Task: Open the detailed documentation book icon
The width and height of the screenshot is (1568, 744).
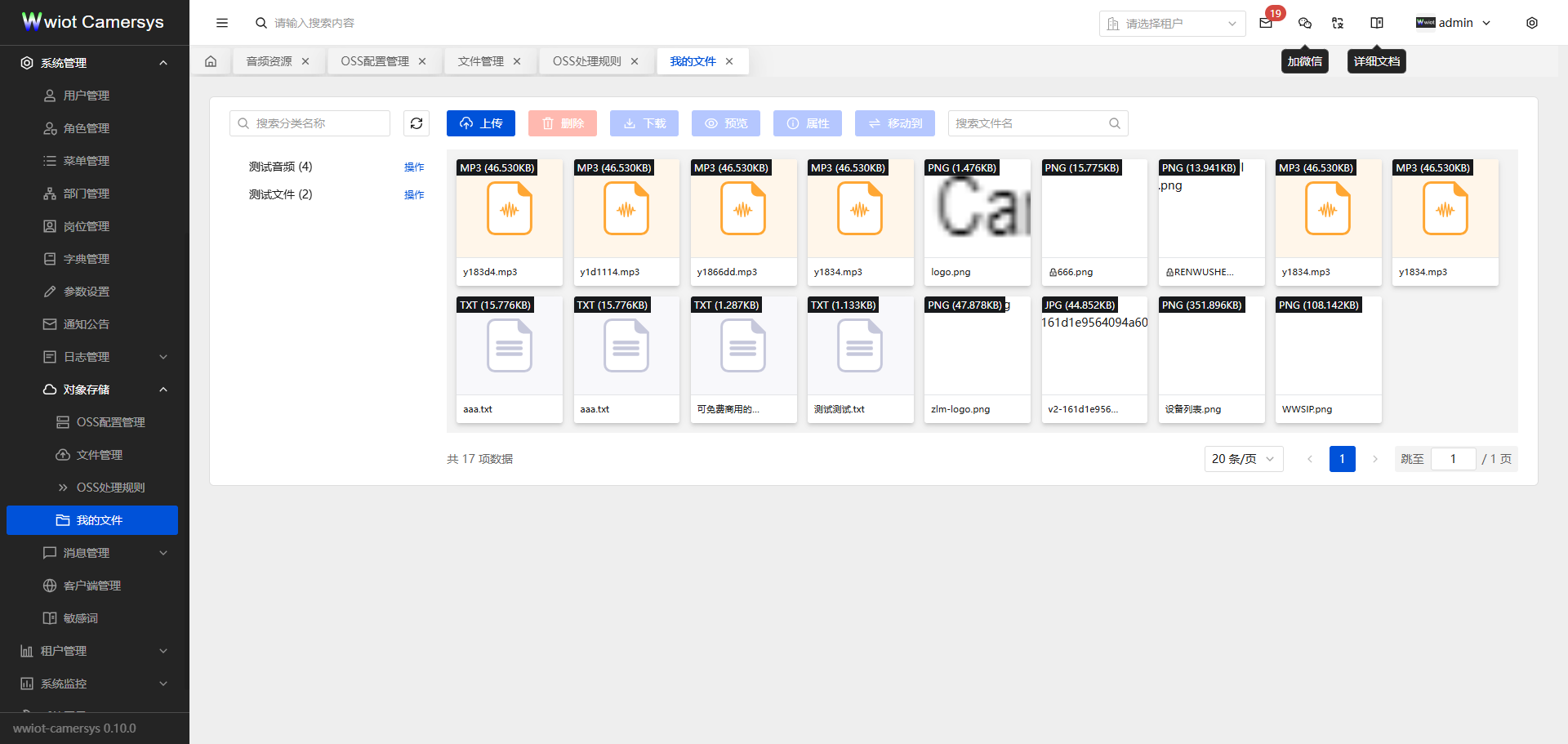Action: pyautogui.click(x=1377, y=23)
